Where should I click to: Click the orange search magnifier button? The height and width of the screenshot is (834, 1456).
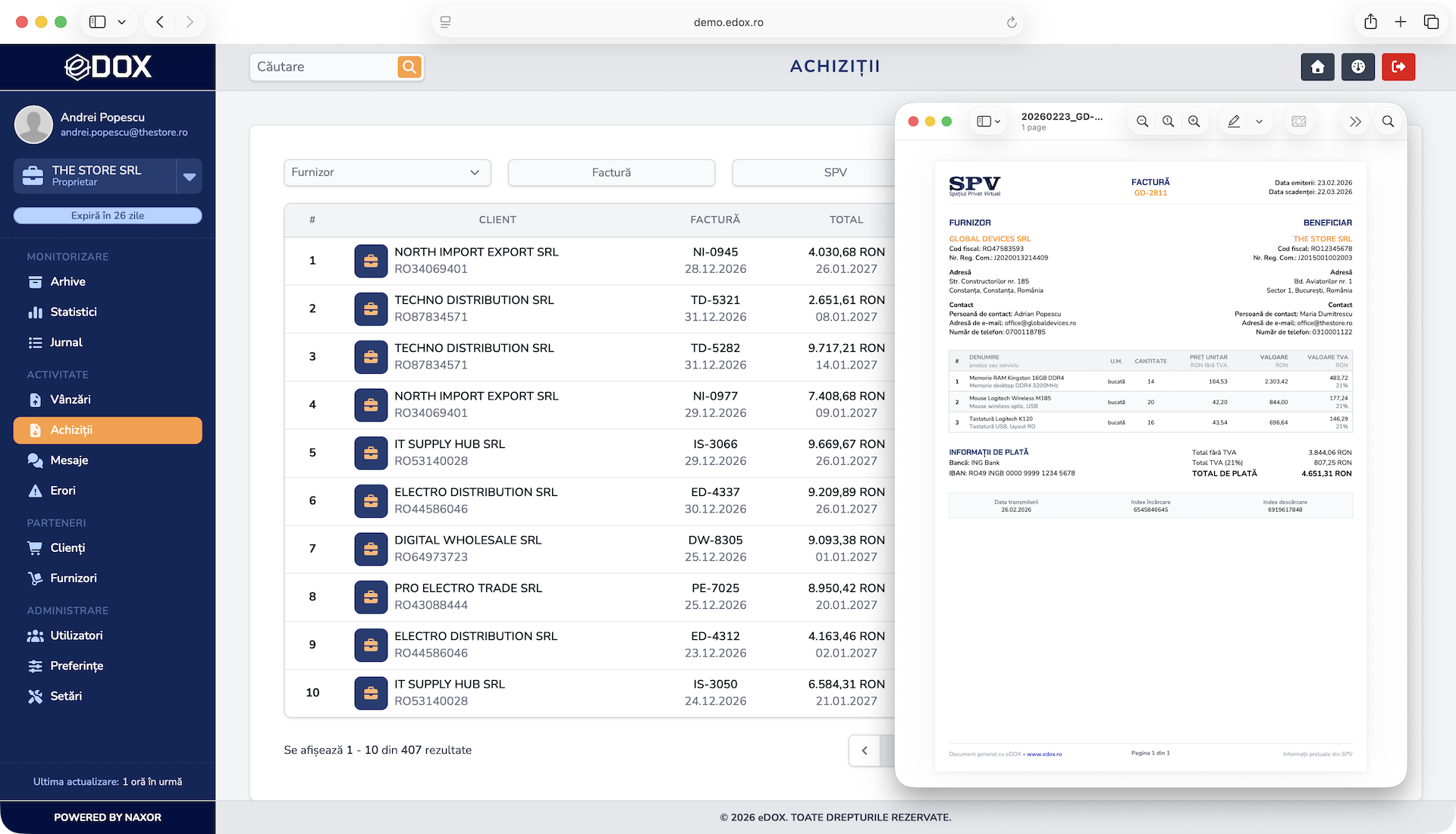click(409, 67)
